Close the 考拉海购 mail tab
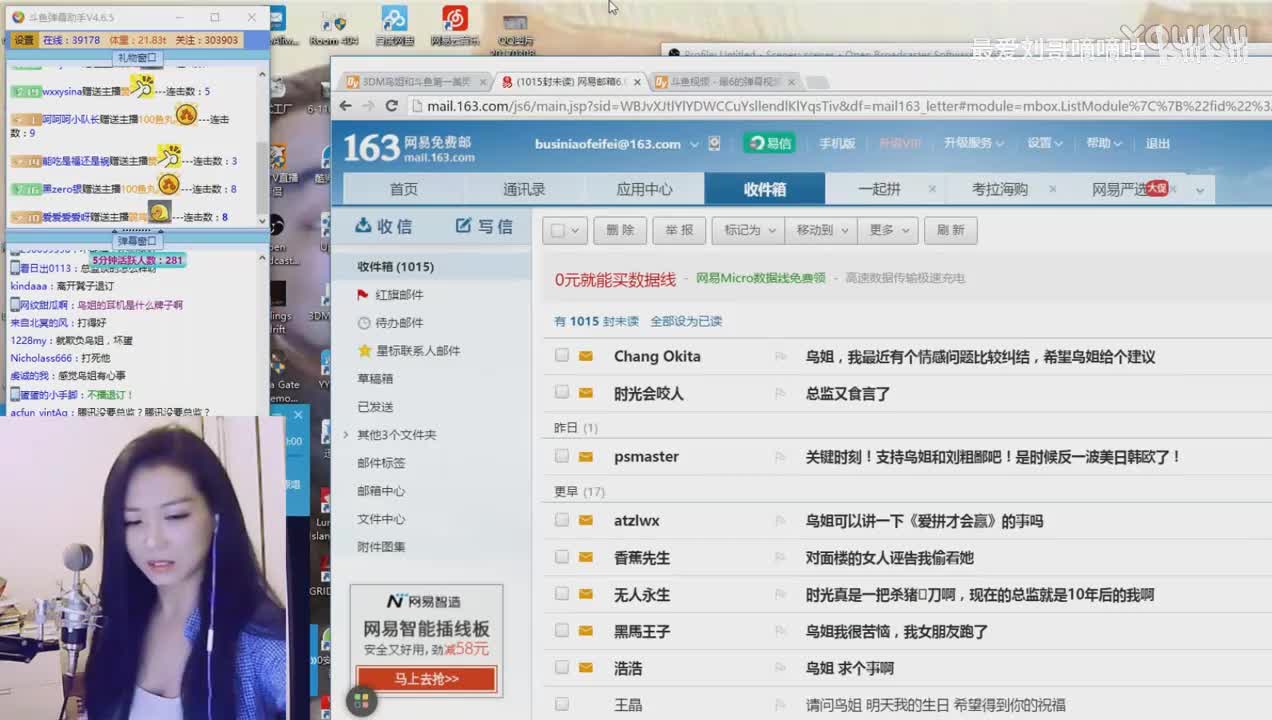Screen dimensions: 1272x720 [x=1054, y=189]
